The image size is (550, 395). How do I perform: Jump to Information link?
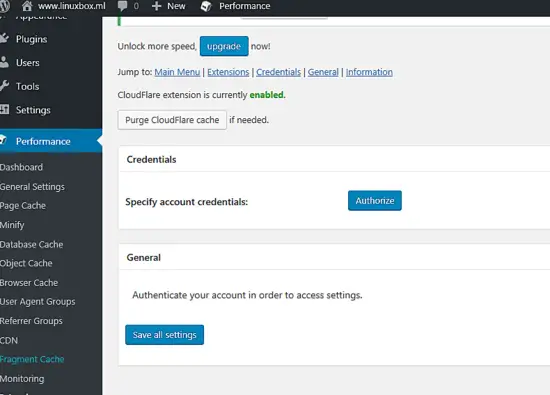[369, 72]
